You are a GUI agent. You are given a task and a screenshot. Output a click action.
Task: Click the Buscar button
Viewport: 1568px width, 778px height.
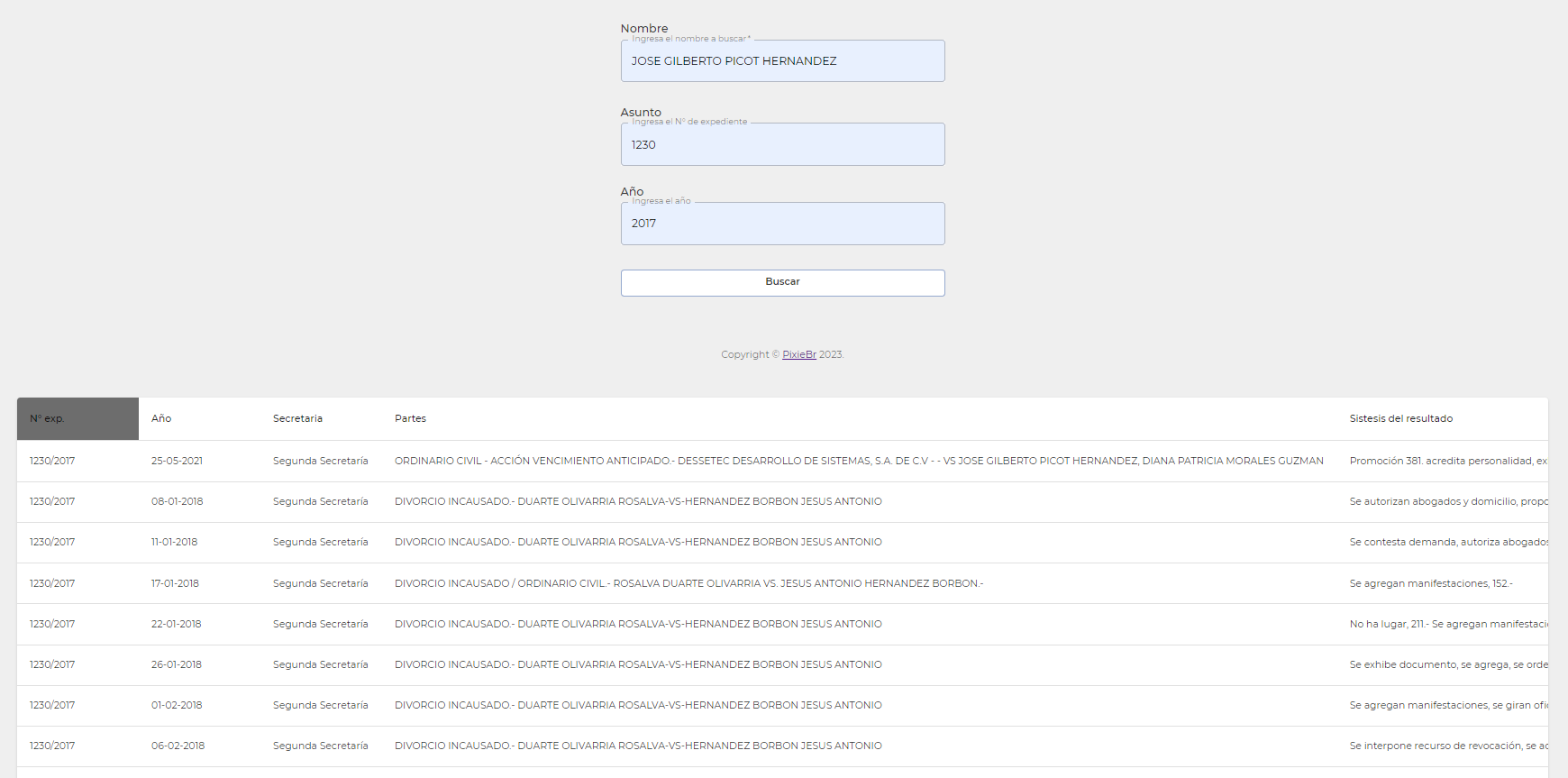[x=782, y=282]
